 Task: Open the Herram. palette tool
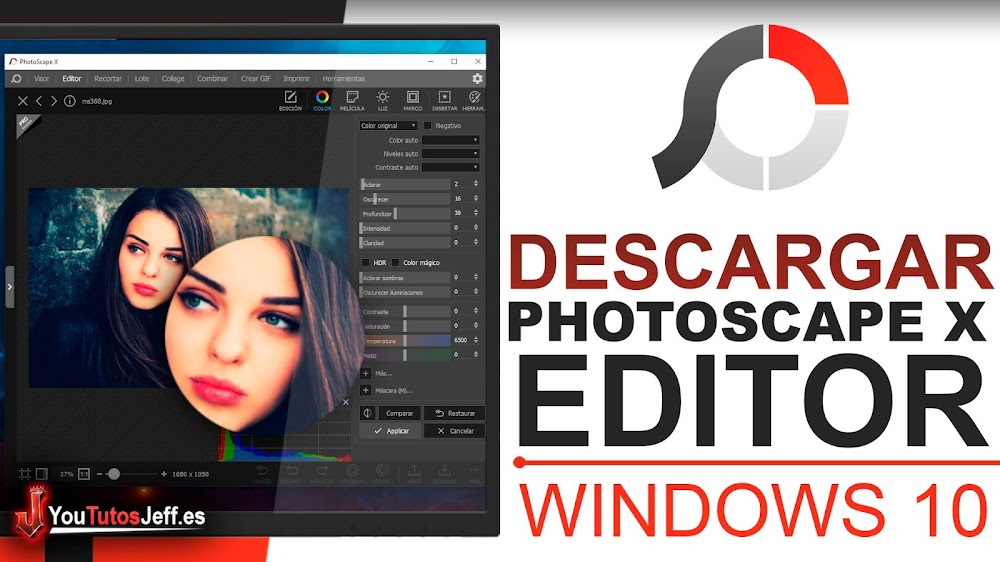point(474,100)
